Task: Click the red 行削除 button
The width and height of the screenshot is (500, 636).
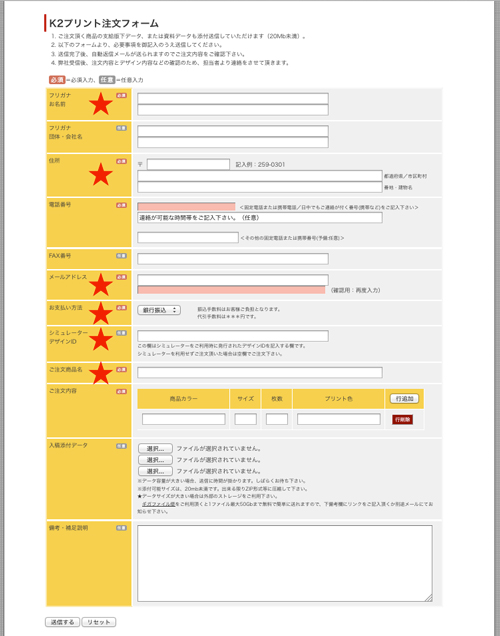Action: tap(402, 419)
